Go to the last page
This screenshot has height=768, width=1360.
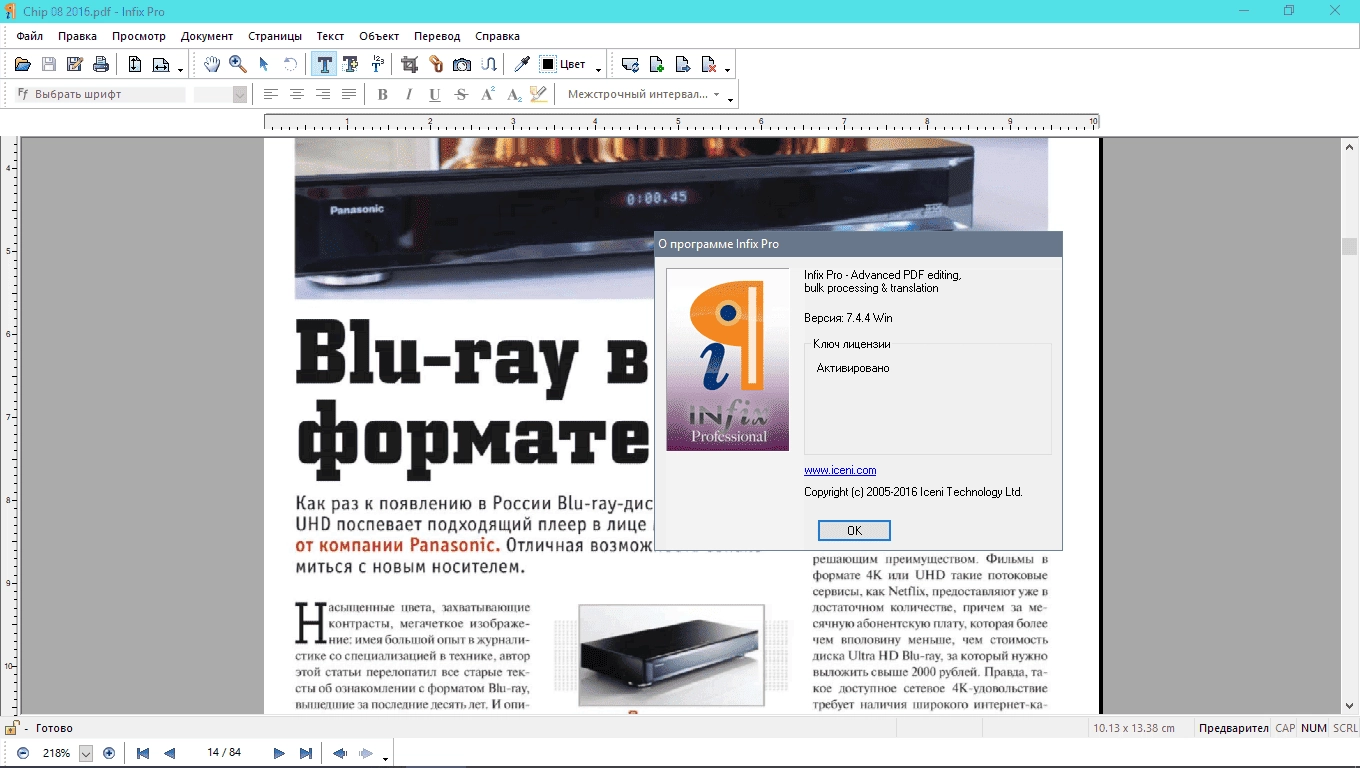tap(306, 753)
